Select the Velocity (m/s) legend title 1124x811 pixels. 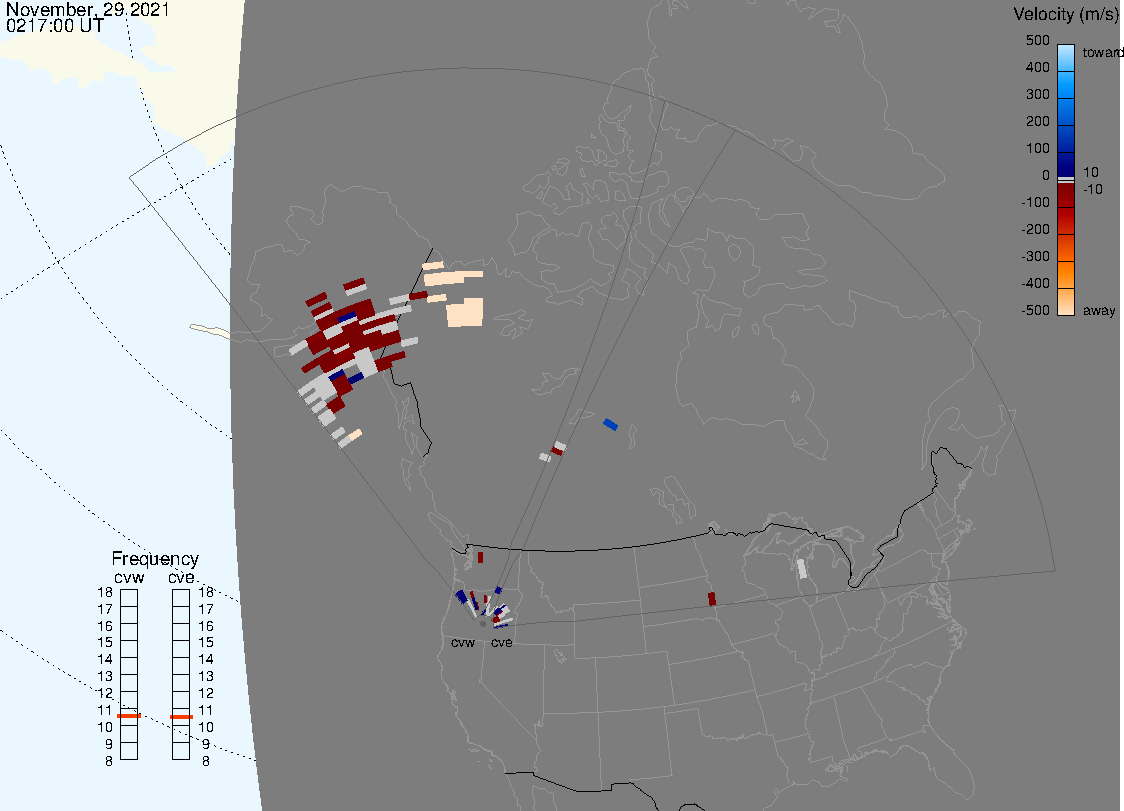pos(1064,14)
